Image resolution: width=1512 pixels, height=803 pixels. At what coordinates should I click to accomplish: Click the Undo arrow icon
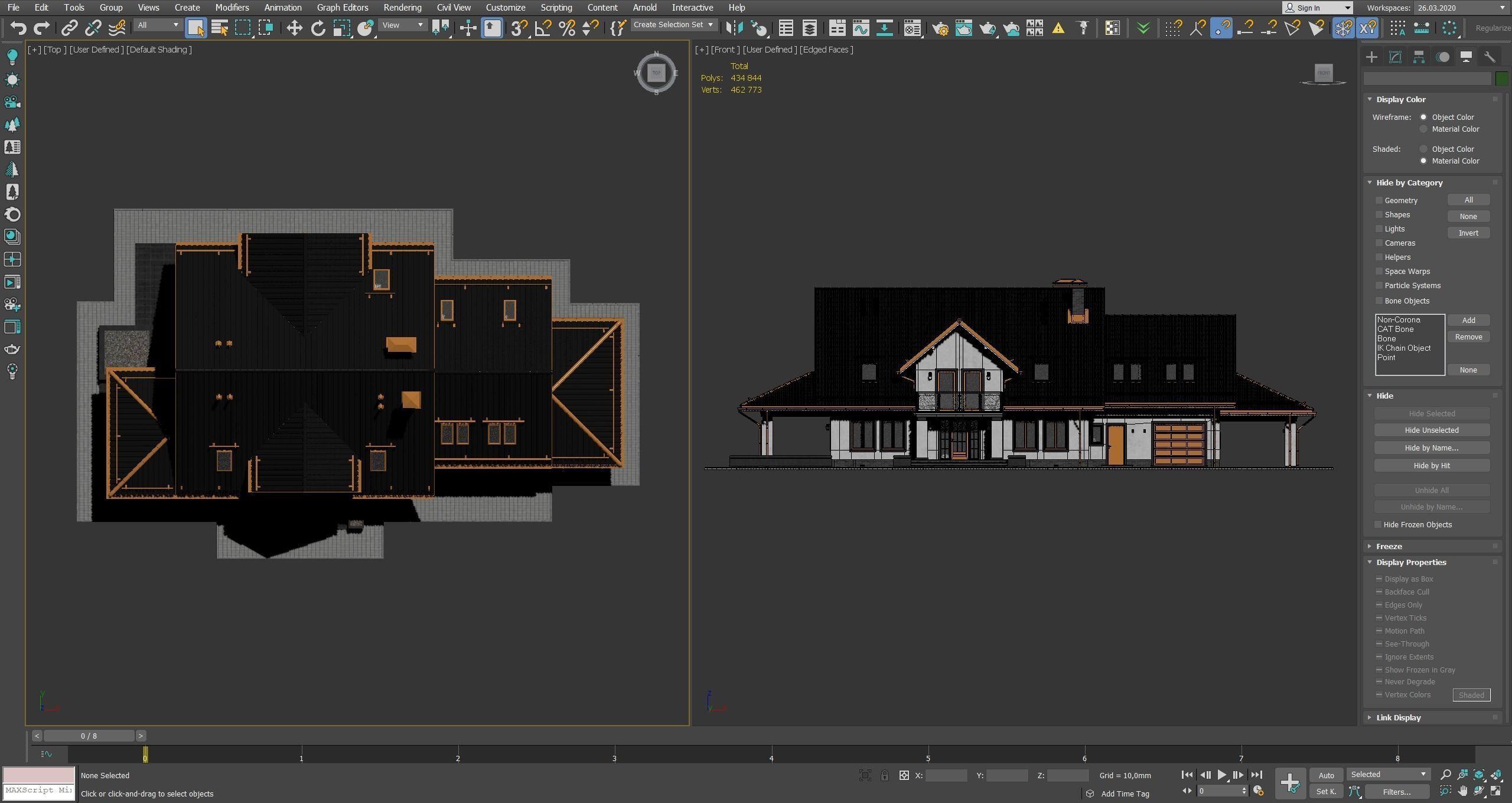(x=18, y=28)
